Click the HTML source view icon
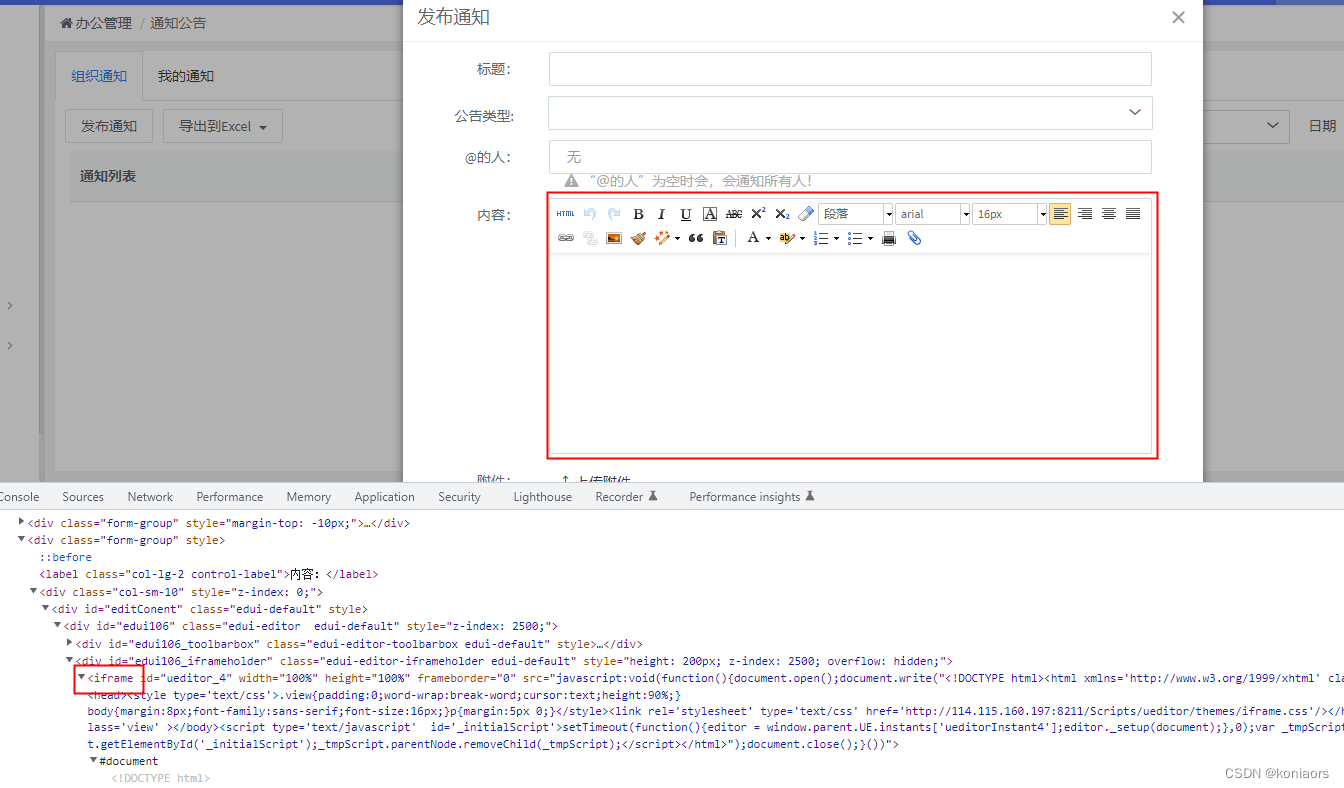The image size is (1344, 788). (x=565, y=213)
